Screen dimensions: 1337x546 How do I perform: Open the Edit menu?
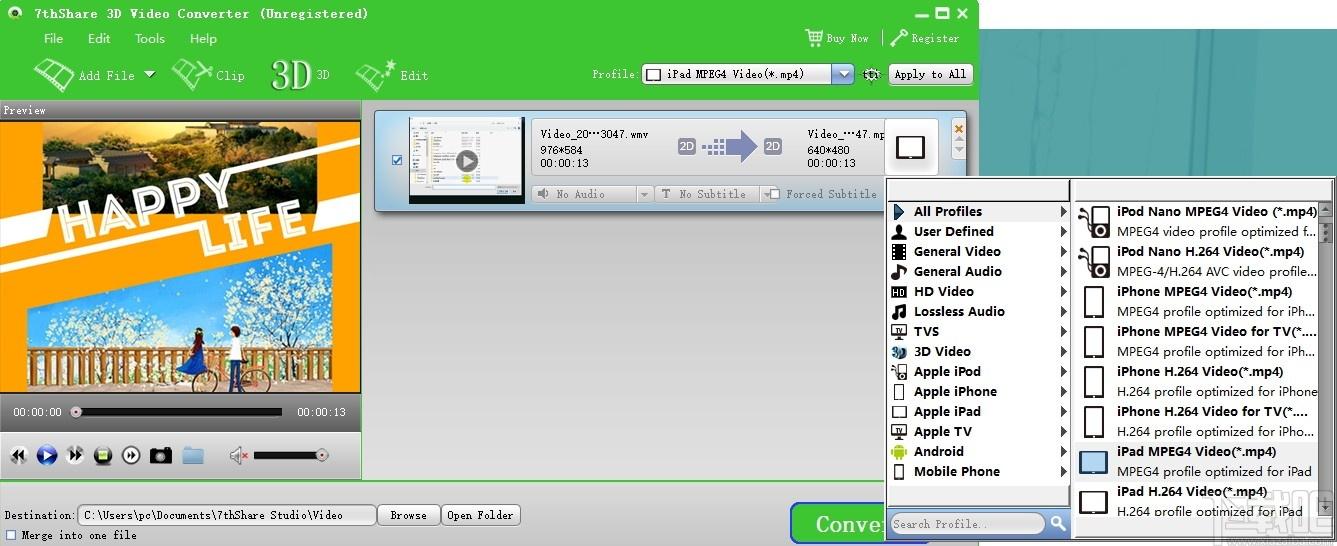(99, 38)
